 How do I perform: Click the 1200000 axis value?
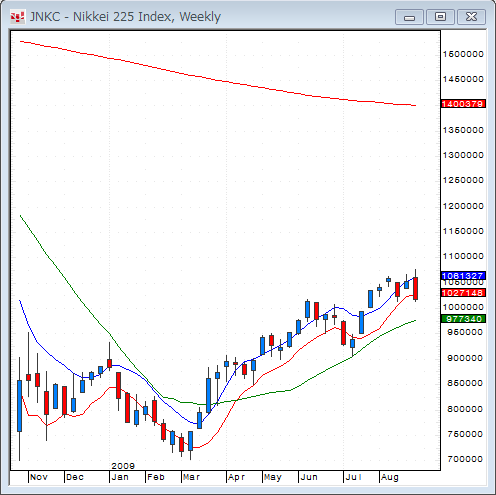coord(463,206)
